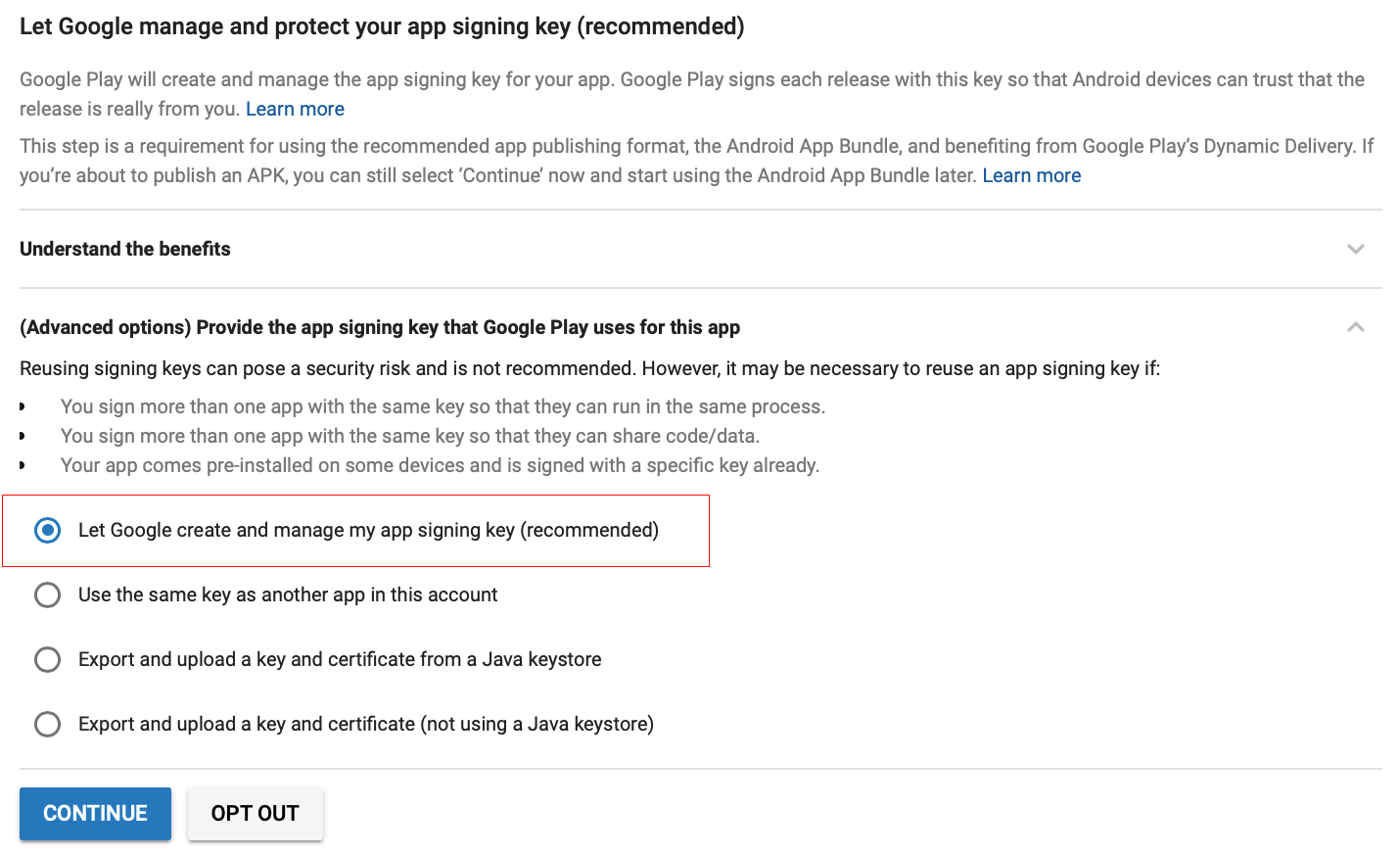Image resolution: width=1400 pixels, height=854 pixels.
Task: Click the Advanced options section heading text
Action: pos(380,327)
